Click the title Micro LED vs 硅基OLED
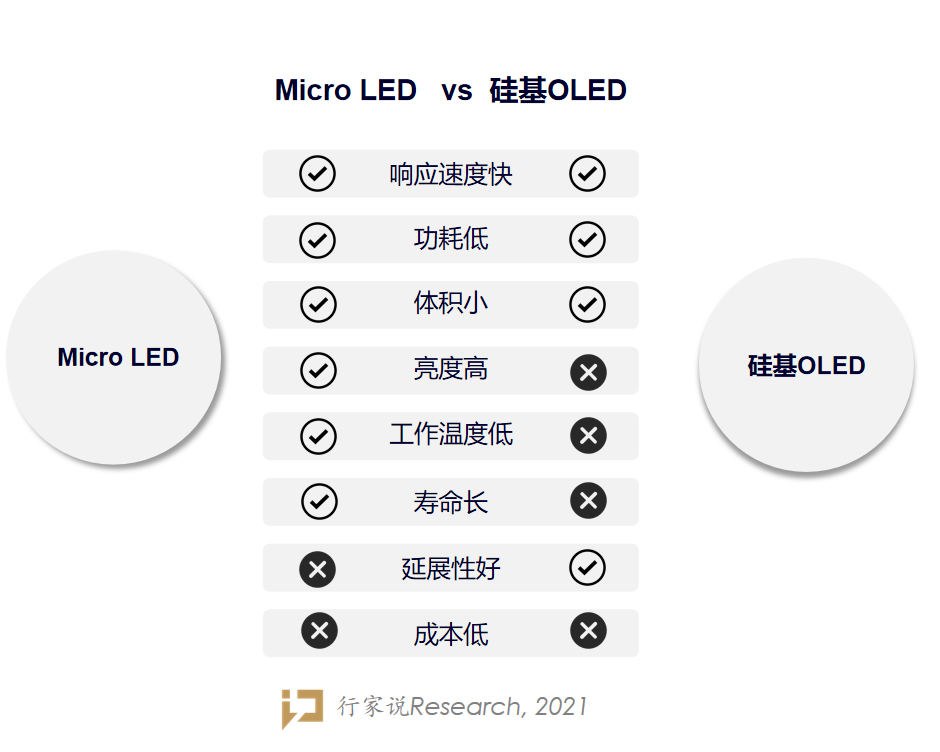This screenshot has width=940, height=752. (450, 90)
